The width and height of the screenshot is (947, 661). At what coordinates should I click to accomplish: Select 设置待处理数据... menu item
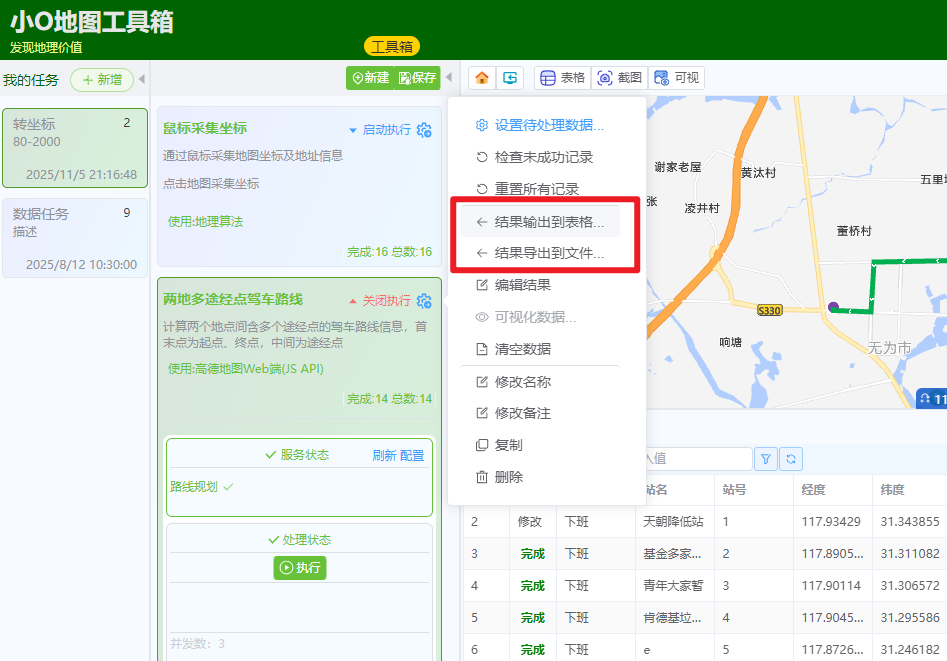click(540, 125)
